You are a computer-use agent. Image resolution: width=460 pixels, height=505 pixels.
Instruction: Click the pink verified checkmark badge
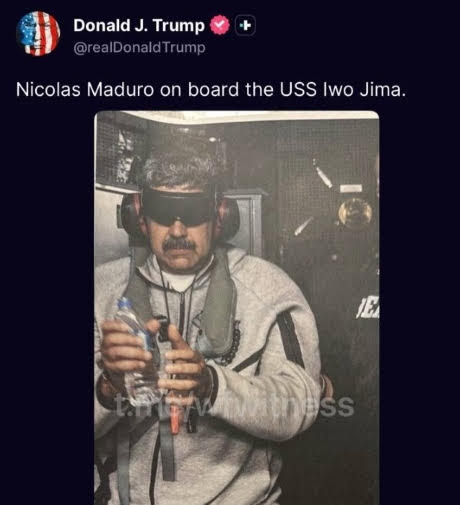tap(220, 25)
